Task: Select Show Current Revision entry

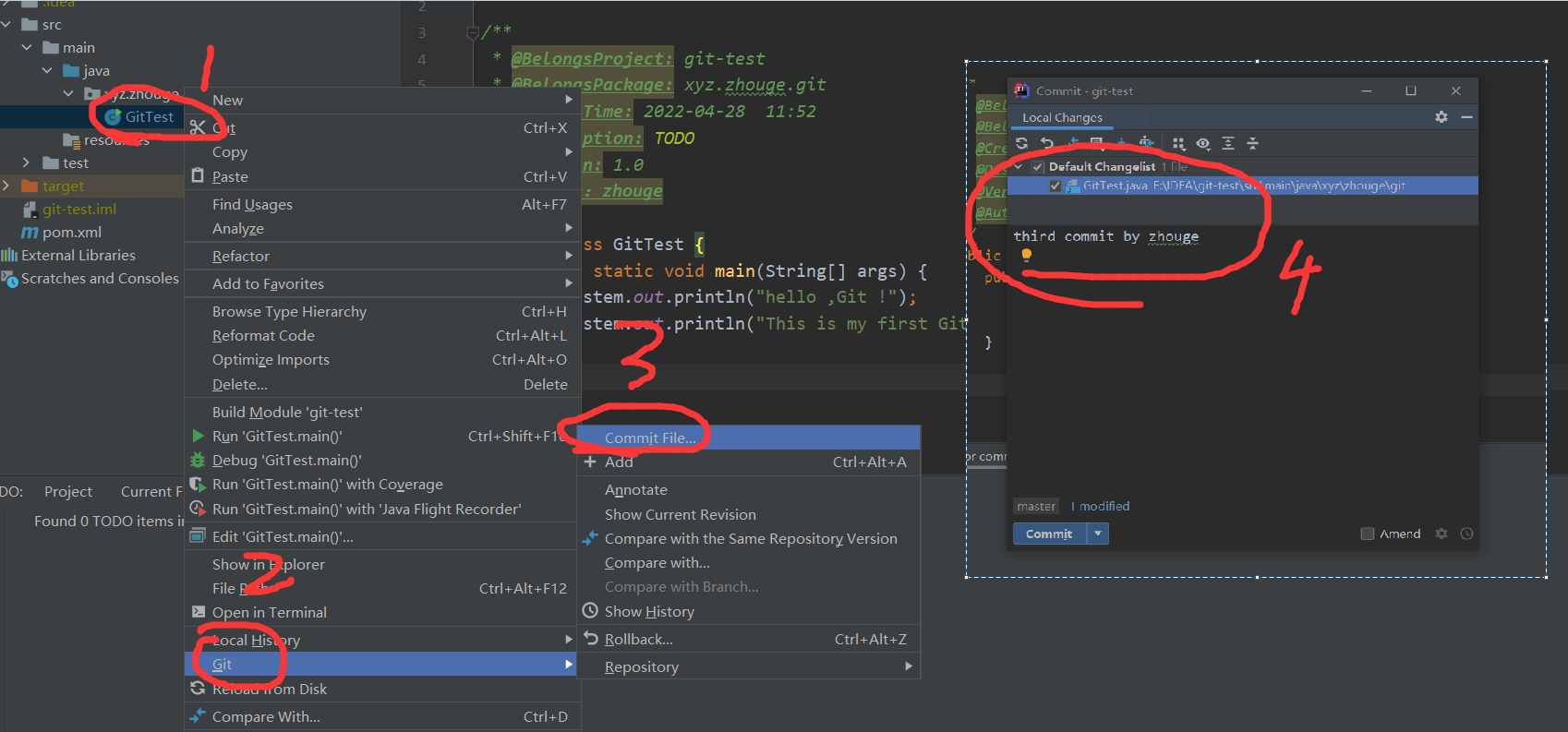Action: 749,515
